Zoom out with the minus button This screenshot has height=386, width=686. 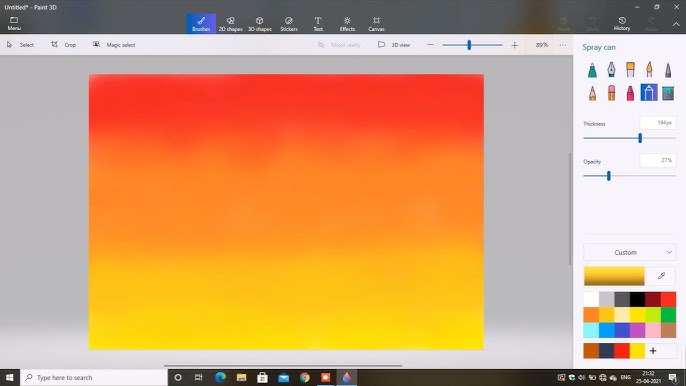(x=430, y=45)
